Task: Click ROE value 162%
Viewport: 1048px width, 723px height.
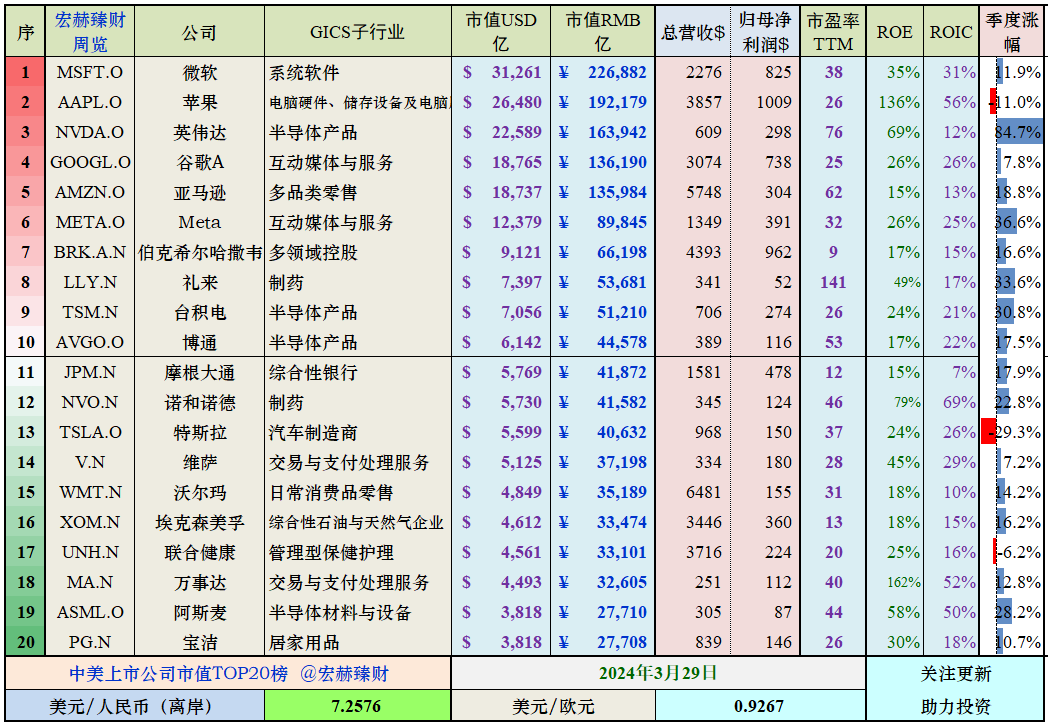Action: pyautogui.click(x=904, y=583)
